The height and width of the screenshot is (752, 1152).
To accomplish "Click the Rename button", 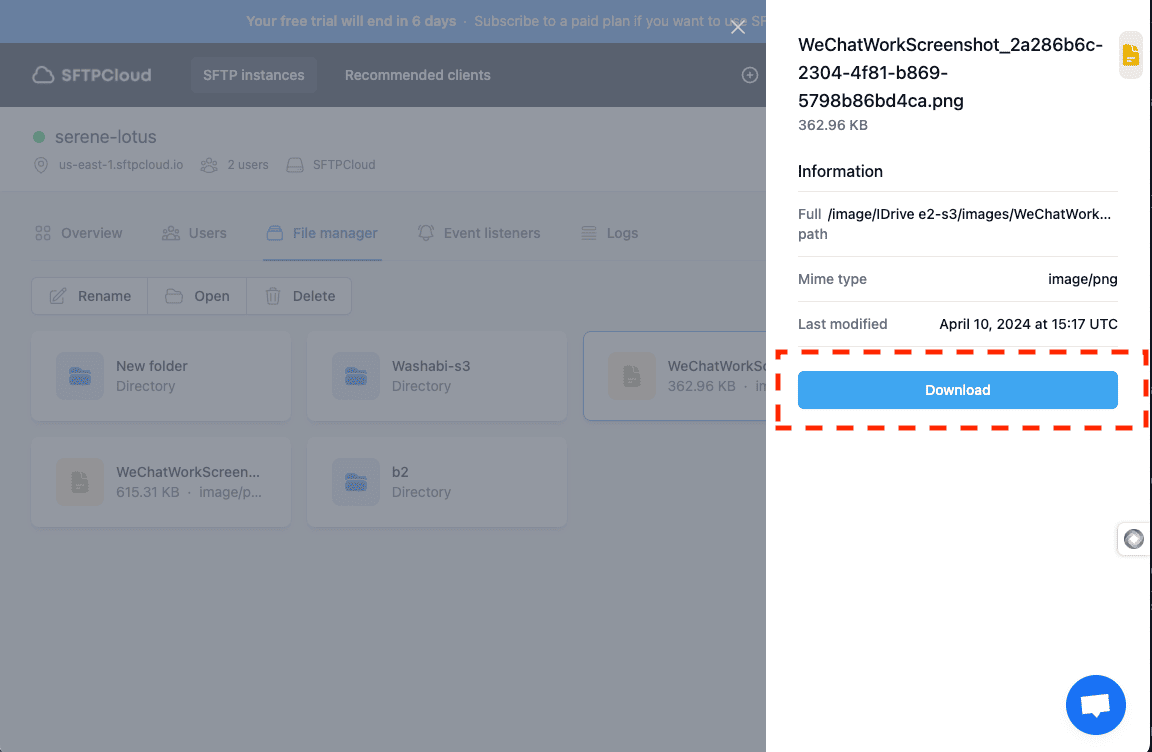I will tap(90, 296).
